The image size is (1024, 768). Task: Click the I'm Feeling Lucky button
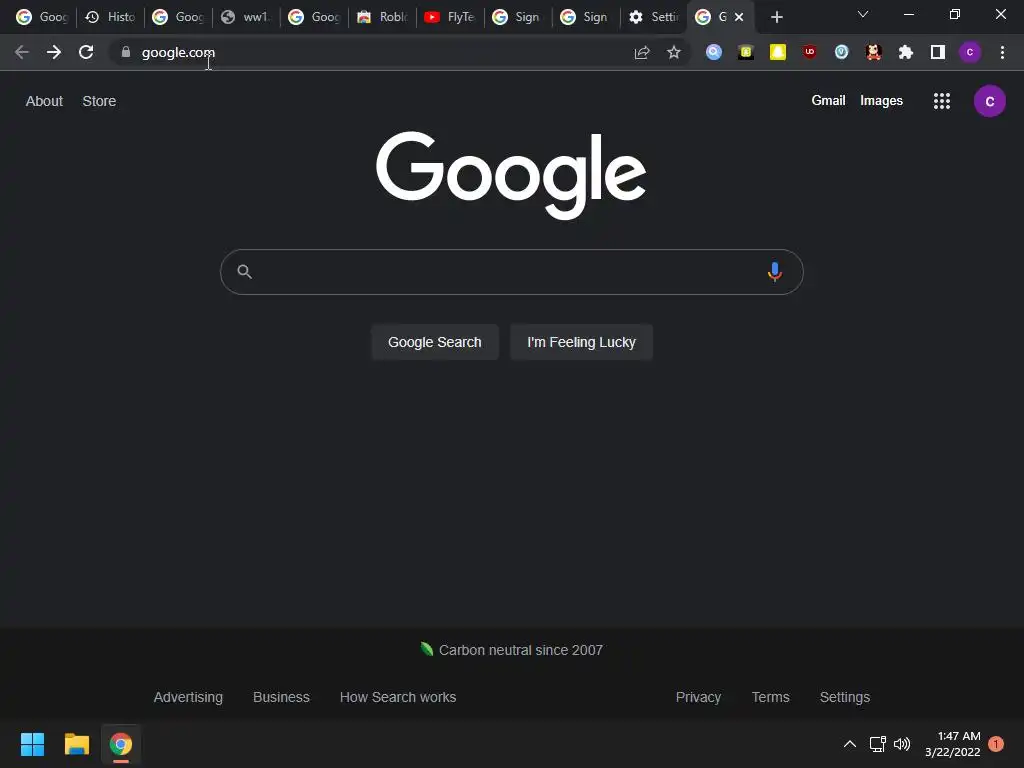coord(581,342)
